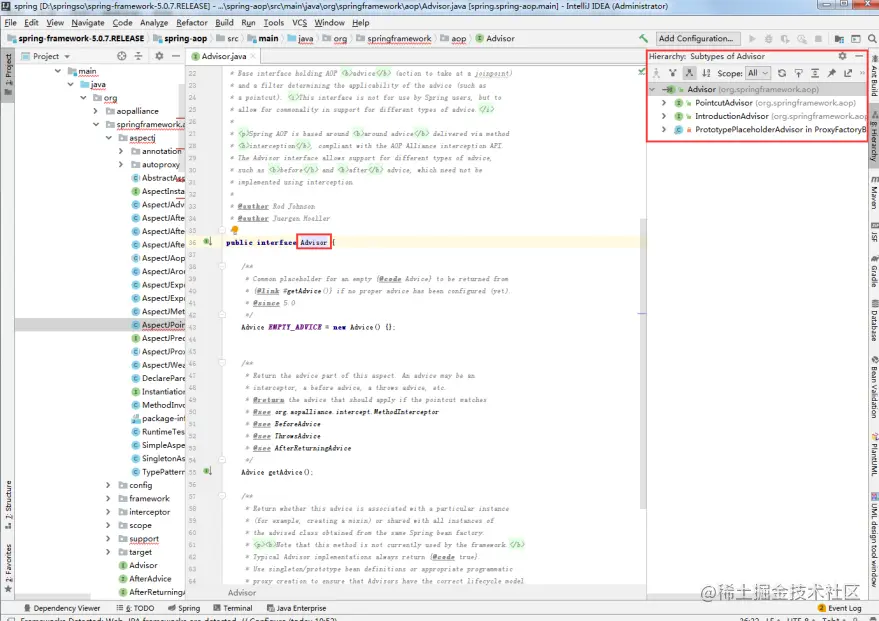879x621 pixels.
Task: Toggle the Gradle side tool window
Action: point(874,271)
